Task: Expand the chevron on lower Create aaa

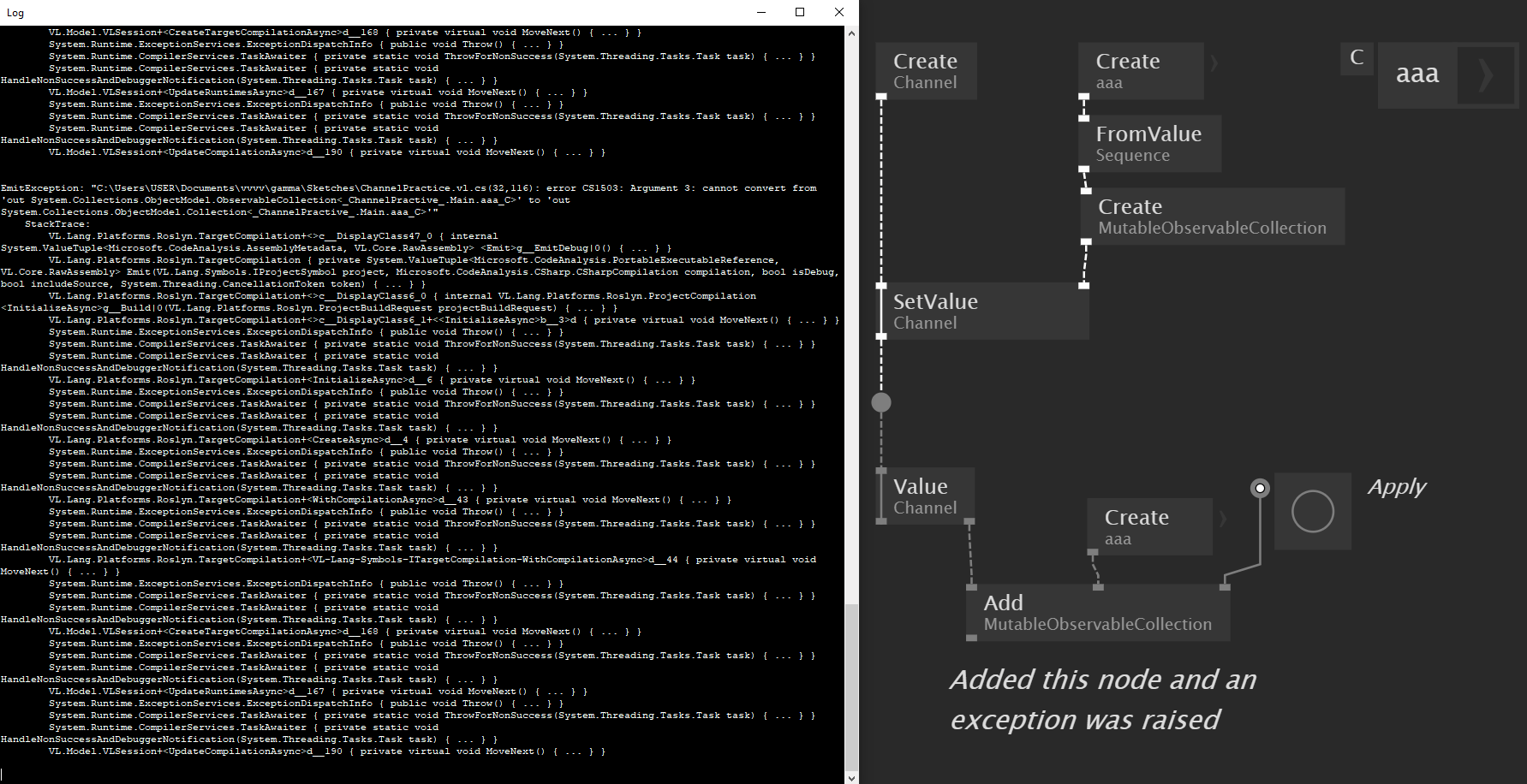Action: point(1222,519)
